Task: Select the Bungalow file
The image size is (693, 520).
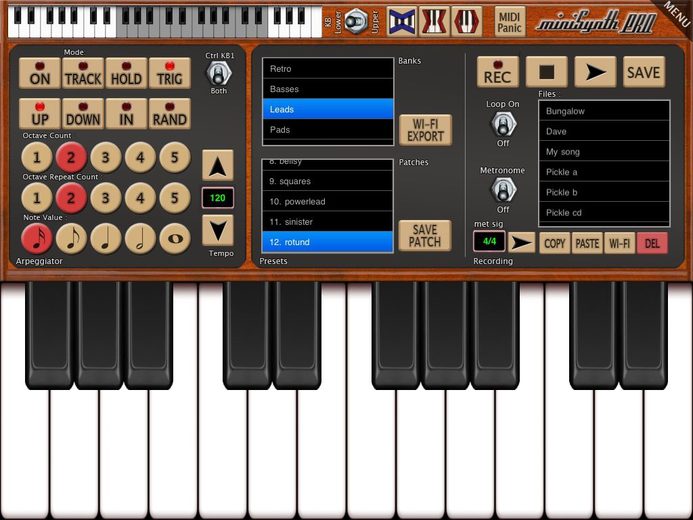Action: 604,111
